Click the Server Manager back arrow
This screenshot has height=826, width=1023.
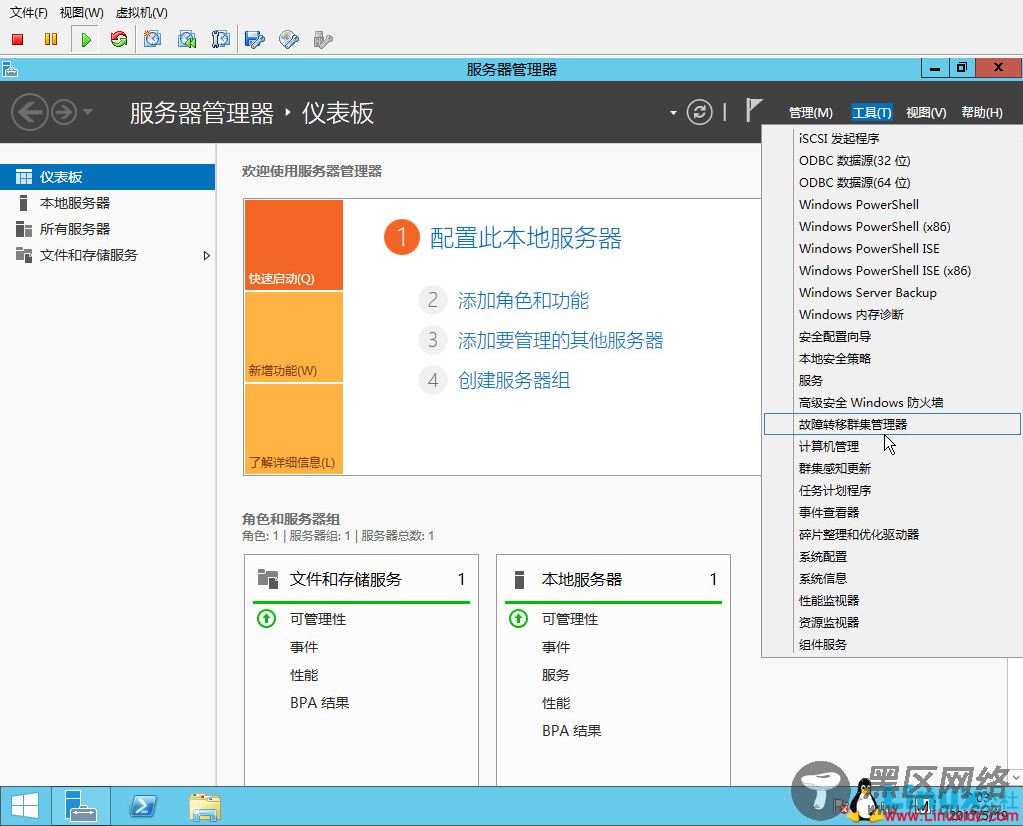30,112
